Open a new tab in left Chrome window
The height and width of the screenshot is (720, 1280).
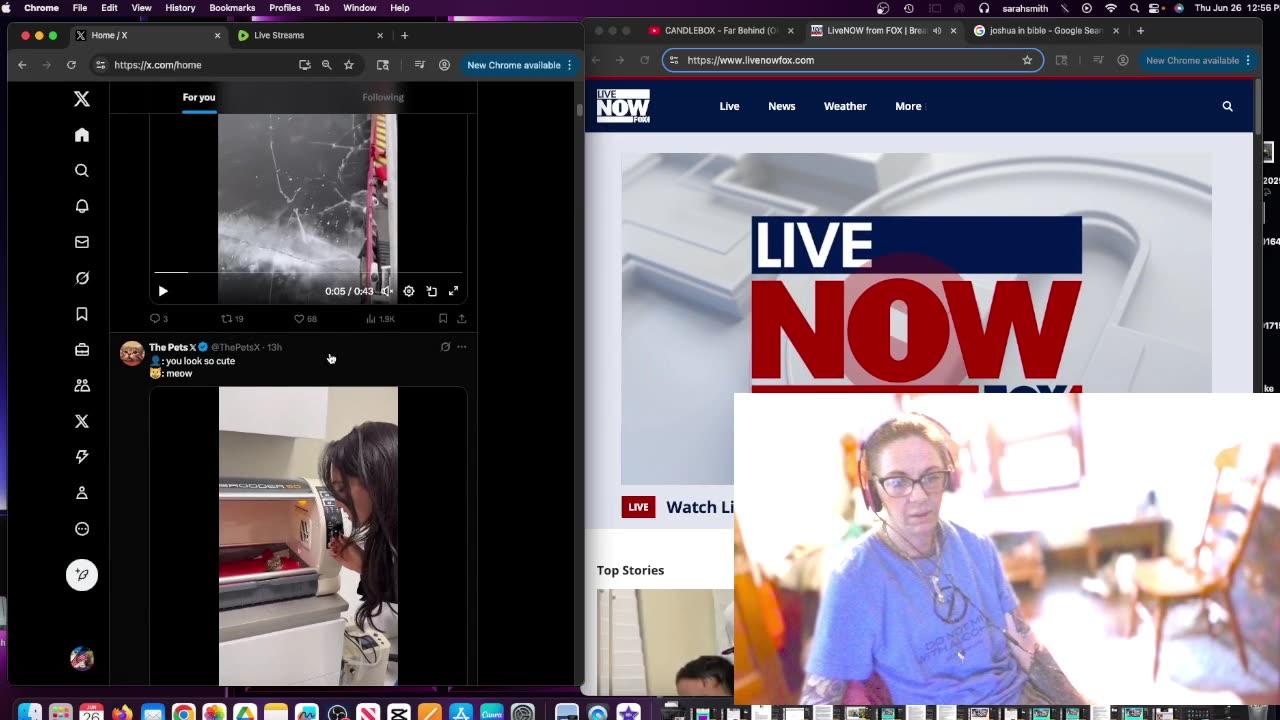coord(404,35)
